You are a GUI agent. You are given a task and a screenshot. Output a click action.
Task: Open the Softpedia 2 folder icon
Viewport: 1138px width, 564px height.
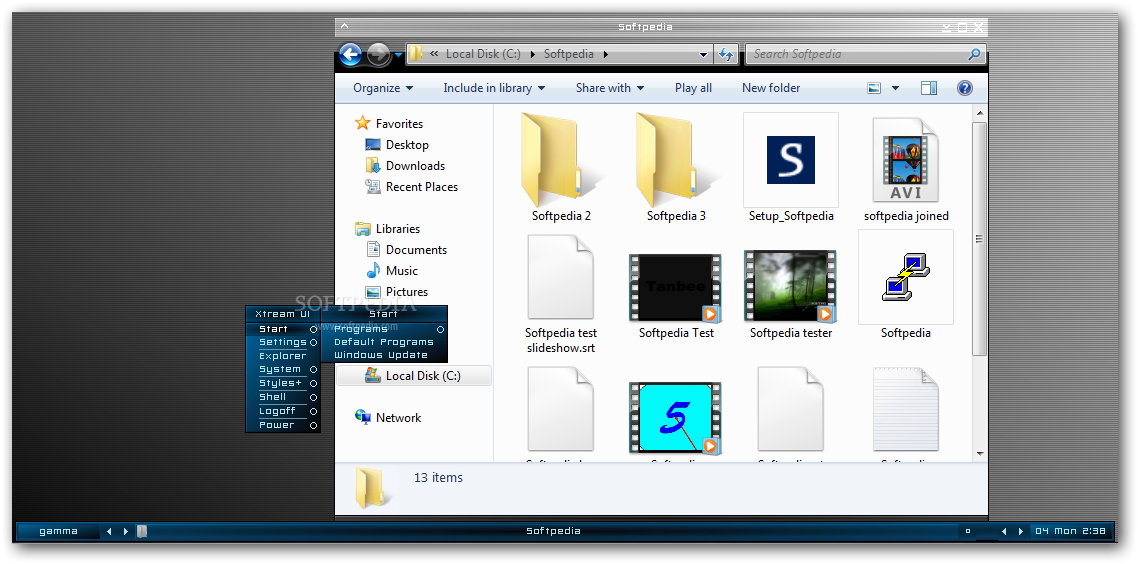click(x=561, y=160)
